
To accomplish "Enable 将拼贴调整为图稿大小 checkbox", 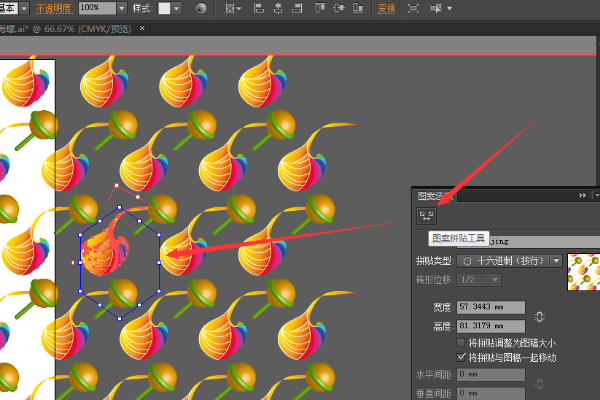I will click(461, 342).
